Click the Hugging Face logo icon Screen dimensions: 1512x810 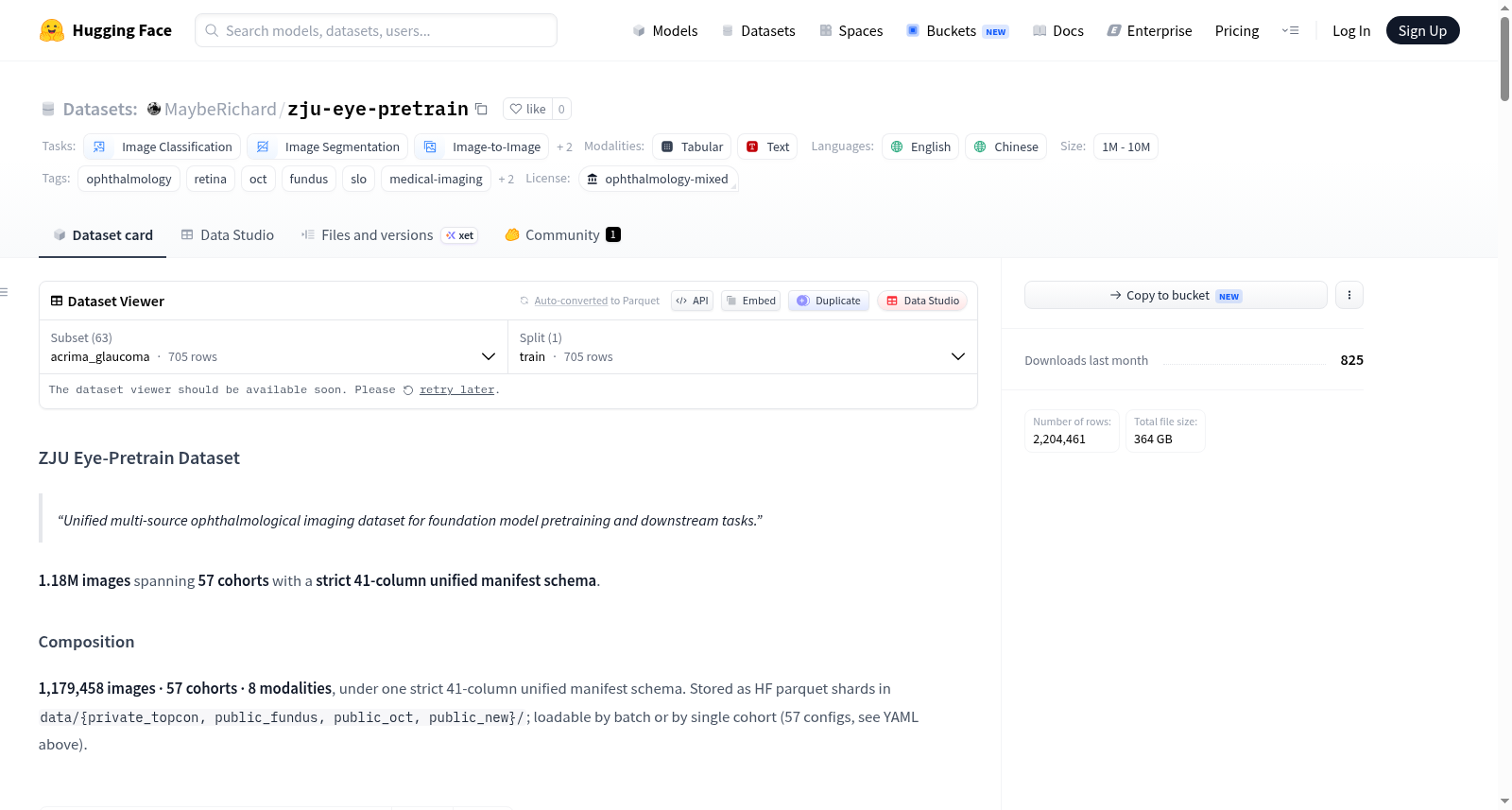point(52,30)
